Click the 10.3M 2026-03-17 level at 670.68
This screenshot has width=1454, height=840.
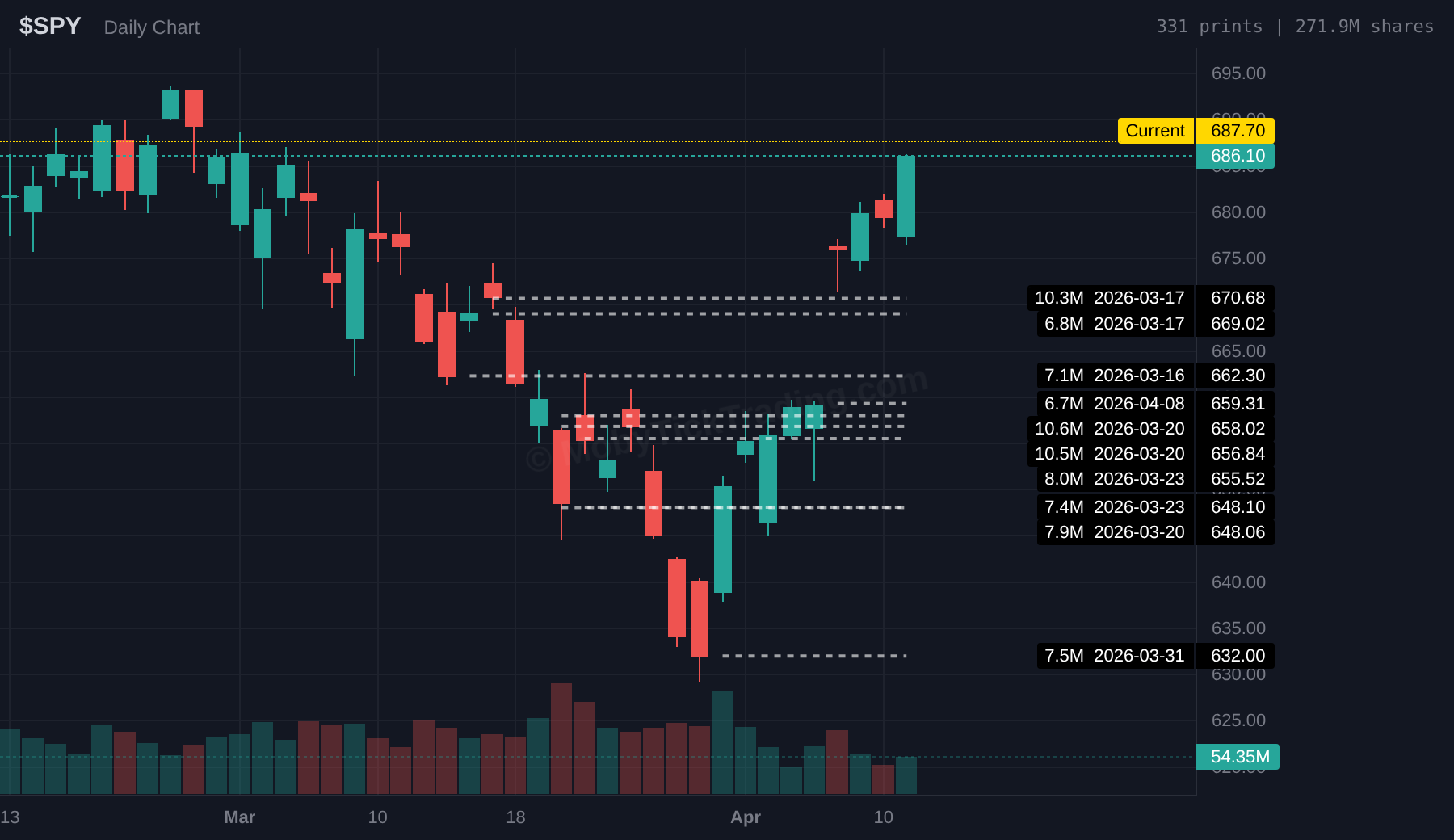(1150, 298)
